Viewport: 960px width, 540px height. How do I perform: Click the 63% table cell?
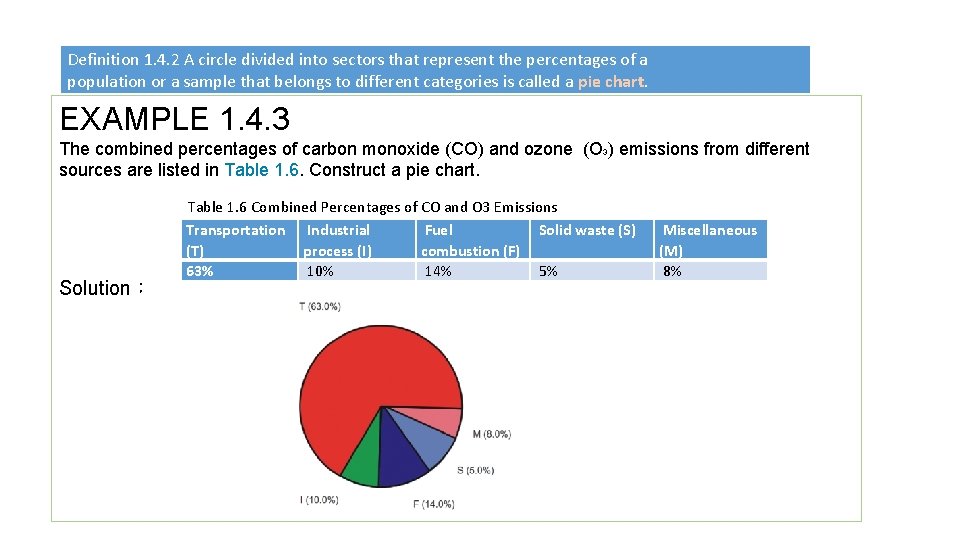(239, 271)
